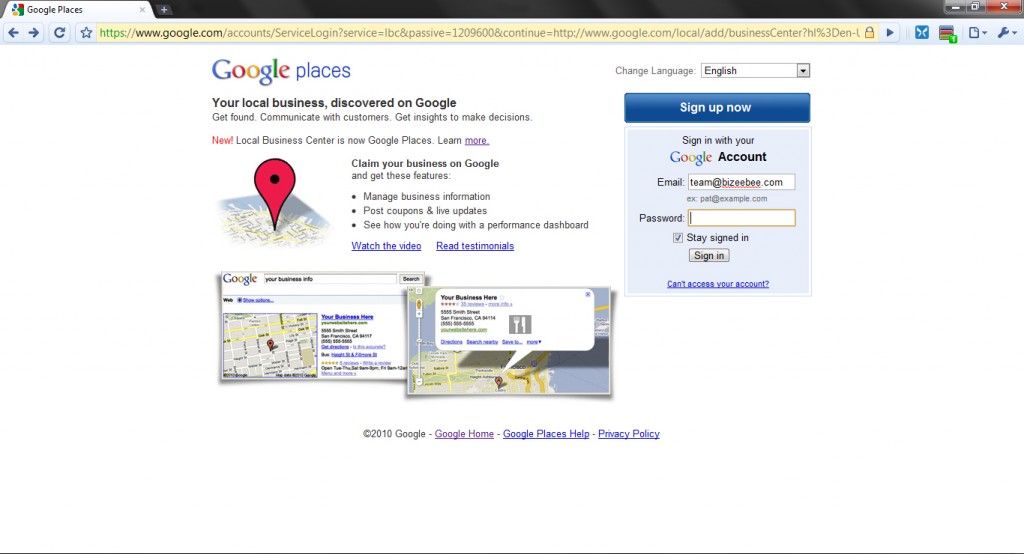
Task: Reload the page with the refresh icon
Action: [x=59, y=33]
